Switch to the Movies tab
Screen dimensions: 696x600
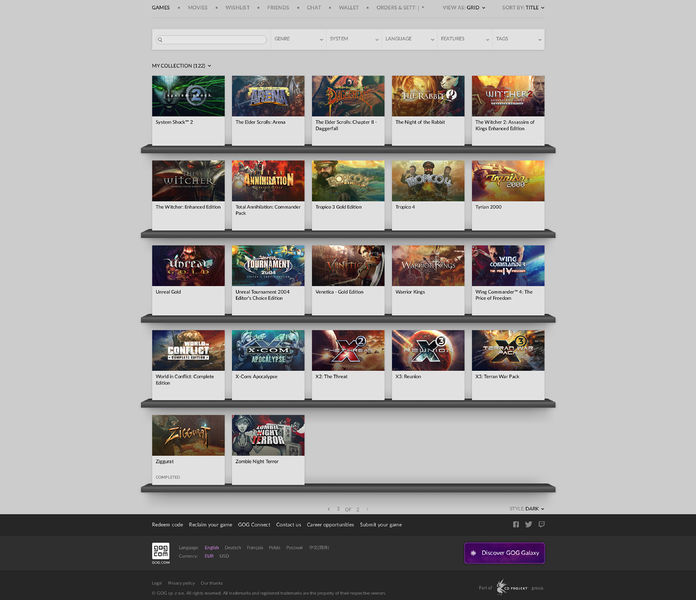(198, 8)
